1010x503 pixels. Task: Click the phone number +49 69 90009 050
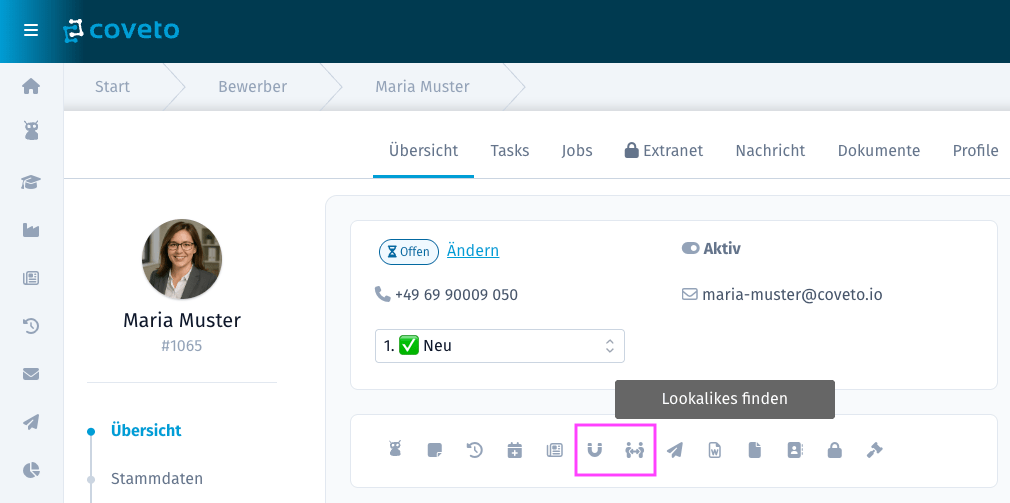[x=456, y=295]
